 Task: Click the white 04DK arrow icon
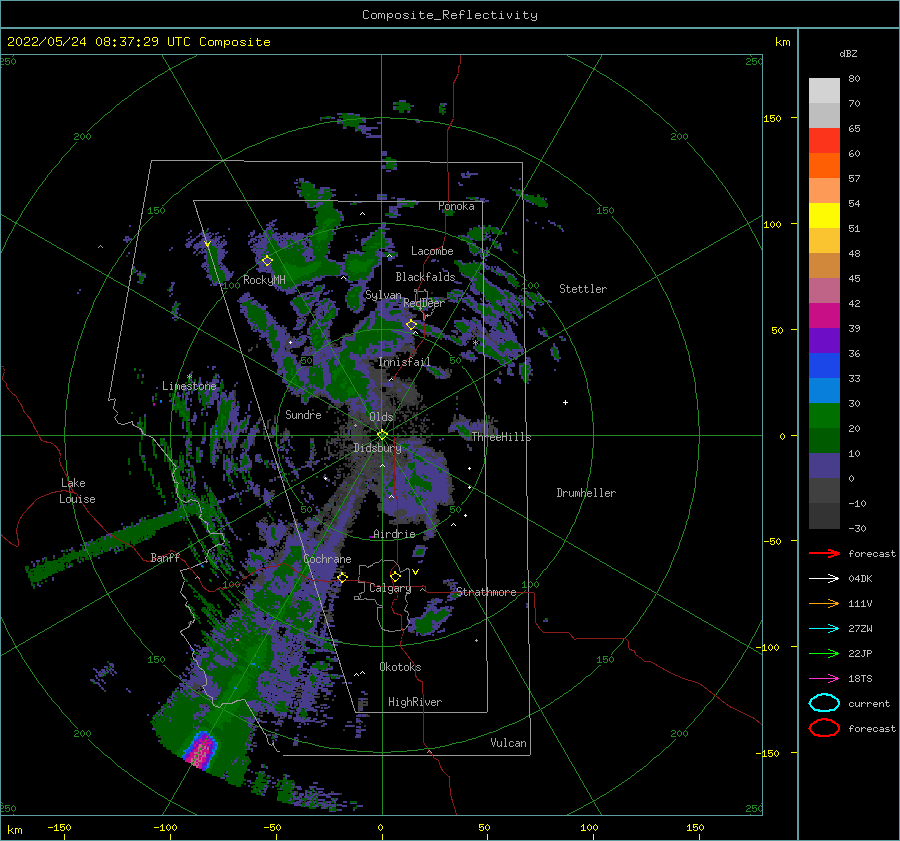click(824, 579)
